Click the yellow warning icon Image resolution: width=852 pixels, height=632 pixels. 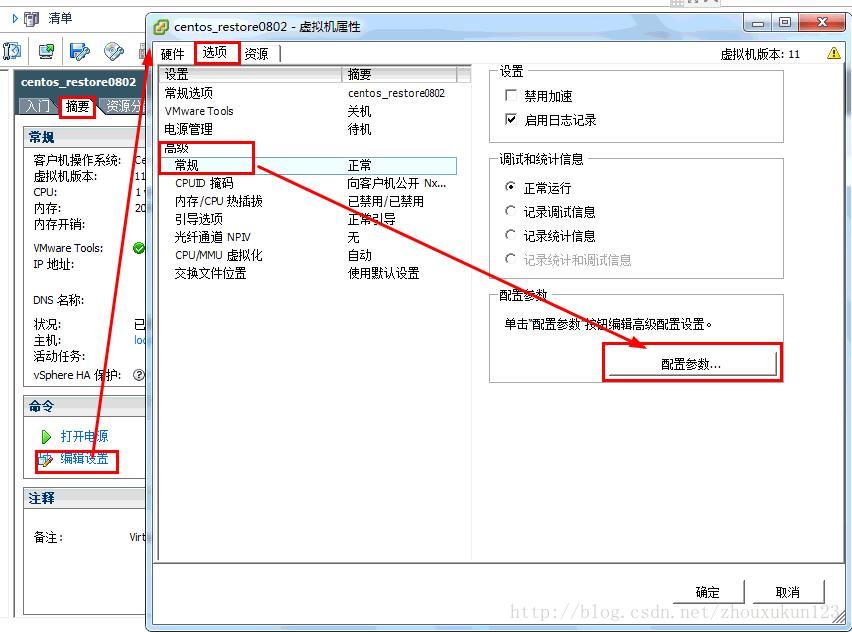point(834,53)
